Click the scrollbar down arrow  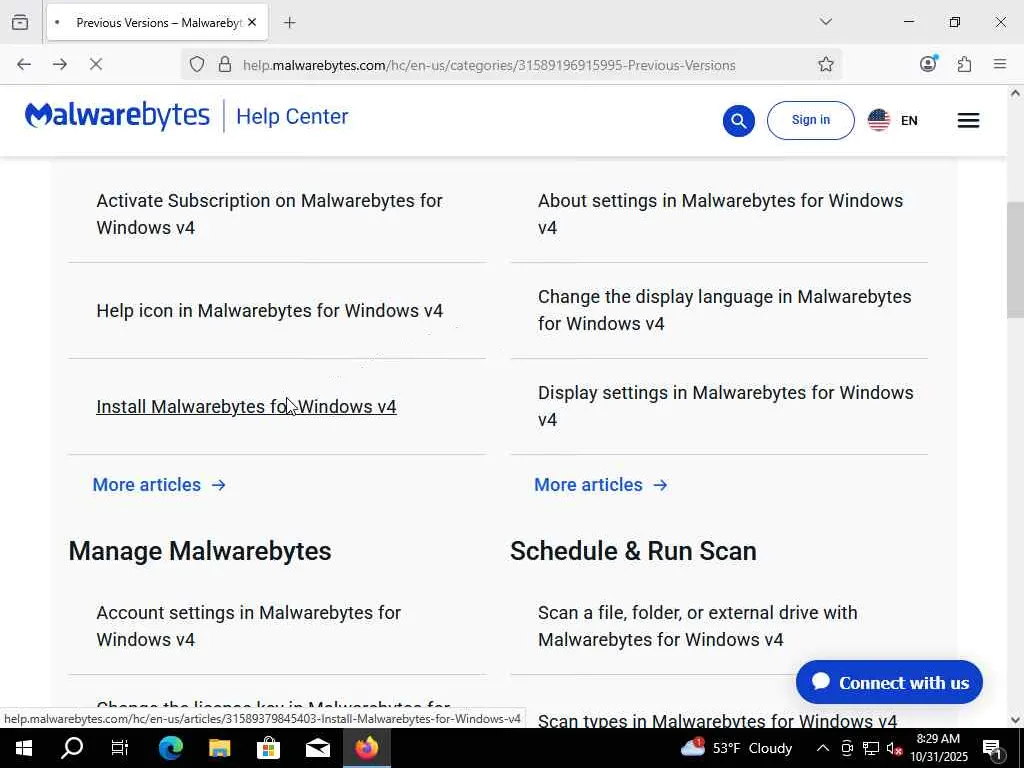point(1015,720)
